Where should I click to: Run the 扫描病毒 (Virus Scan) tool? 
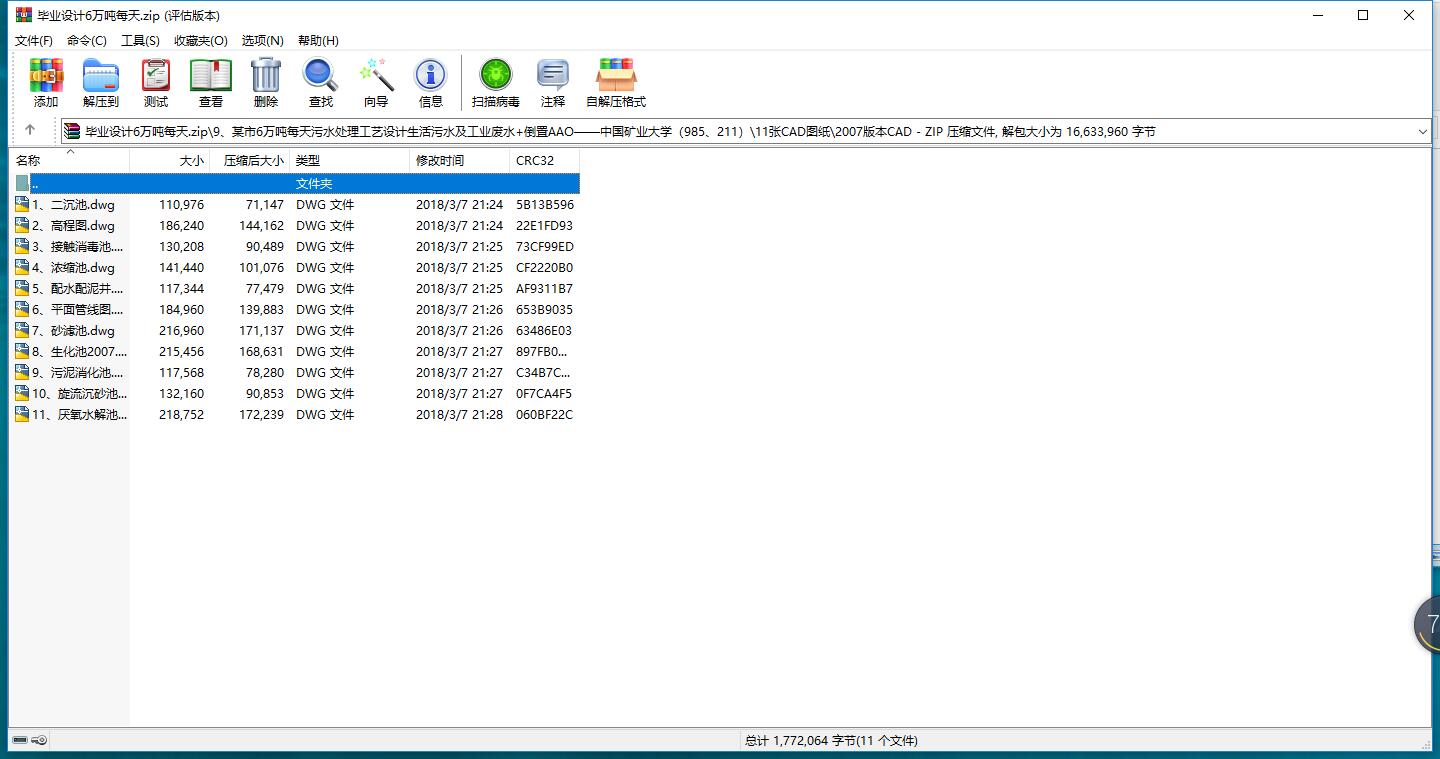[x=495, y=82]
